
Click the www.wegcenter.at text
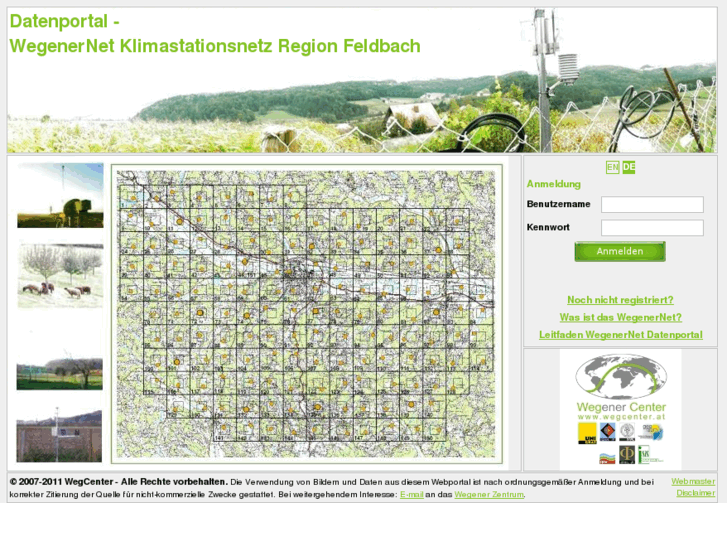coord(621,417)
